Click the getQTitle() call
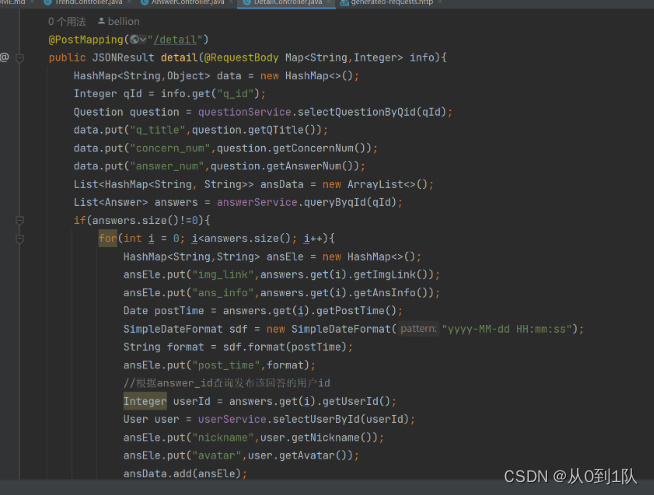Screen dimensions: 654x495 [x=282, y=130]
